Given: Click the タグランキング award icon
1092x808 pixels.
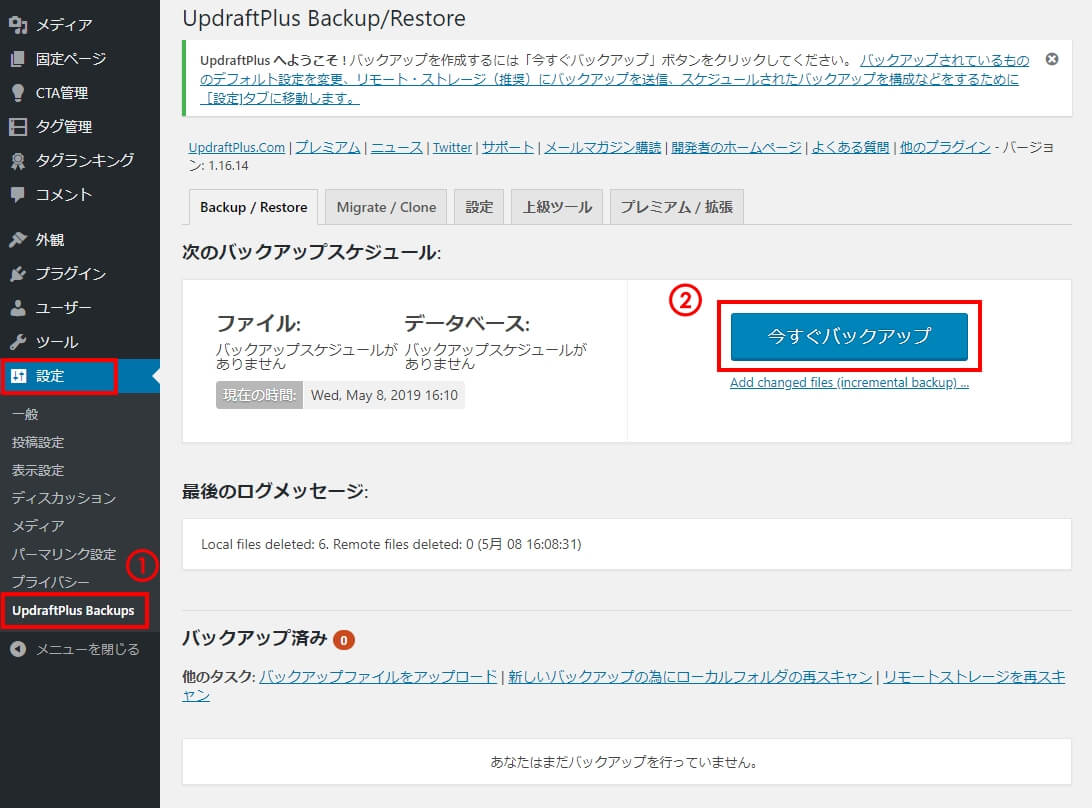Looking at the screenshot, I should 18,161.
